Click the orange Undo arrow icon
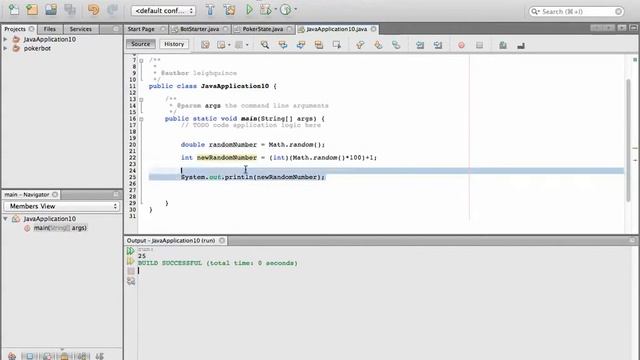This screenshot has height=360, width=640. (93, 10)
